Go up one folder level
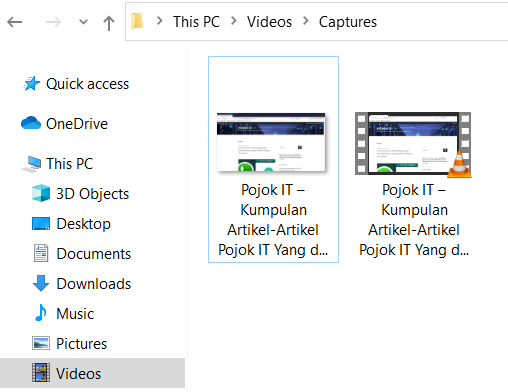508x392 pixels. pyautogui.click(x=109, y=23)
